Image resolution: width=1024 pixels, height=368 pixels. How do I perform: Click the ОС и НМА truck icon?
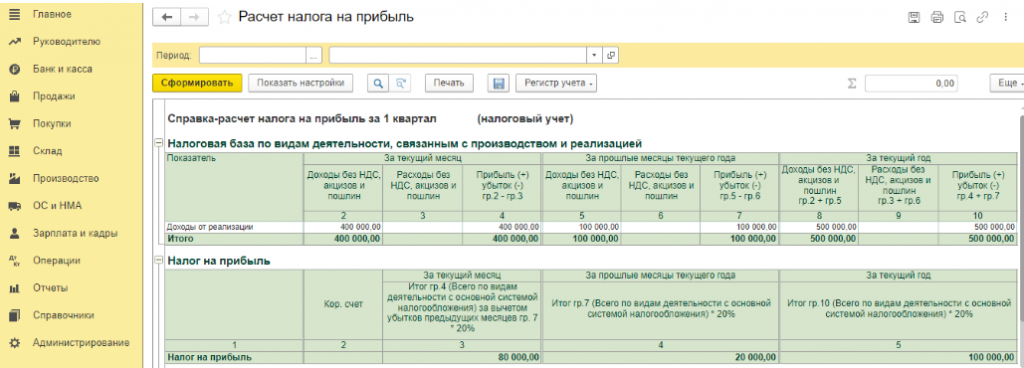click(x=14, y=206)
